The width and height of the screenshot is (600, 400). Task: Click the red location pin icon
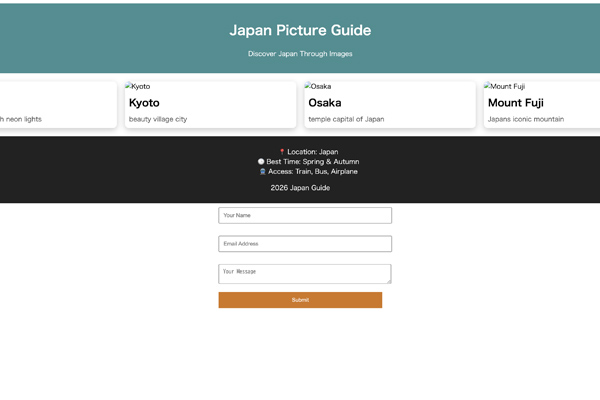click(282, 152)
